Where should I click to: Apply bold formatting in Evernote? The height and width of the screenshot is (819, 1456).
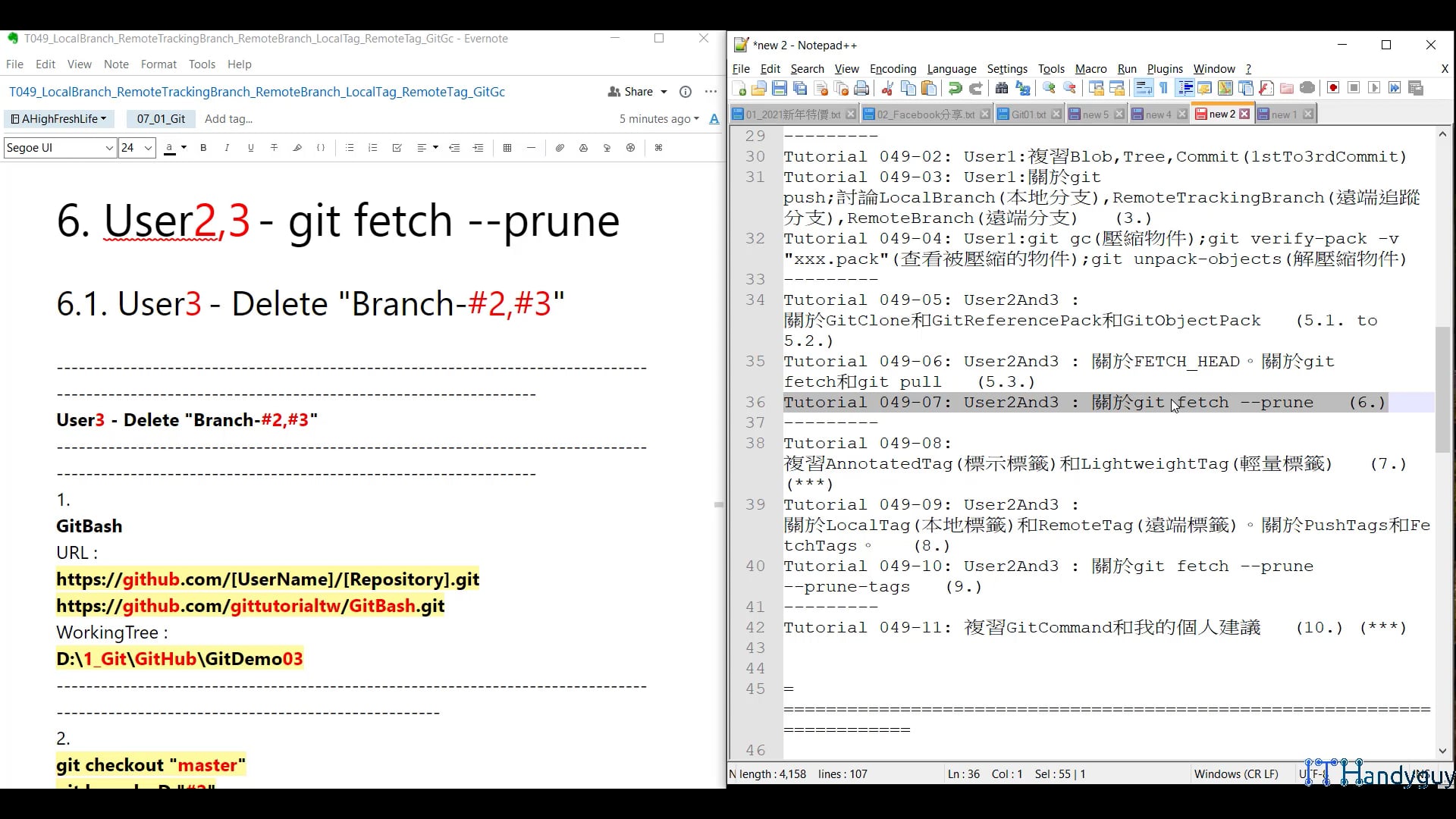(202, 148)
